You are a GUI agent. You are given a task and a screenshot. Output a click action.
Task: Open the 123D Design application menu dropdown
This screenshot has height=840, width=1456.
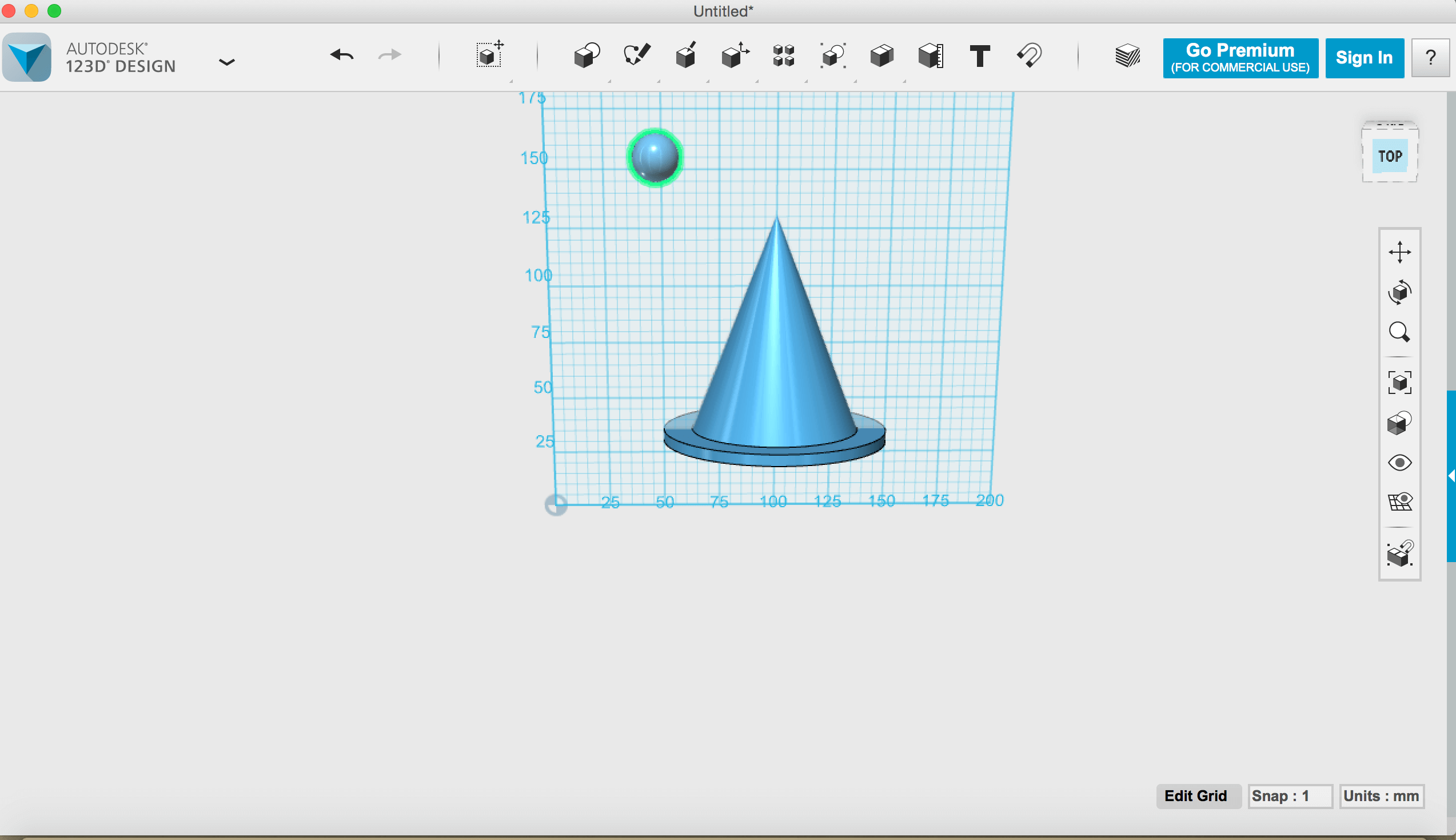coord(226,62)
